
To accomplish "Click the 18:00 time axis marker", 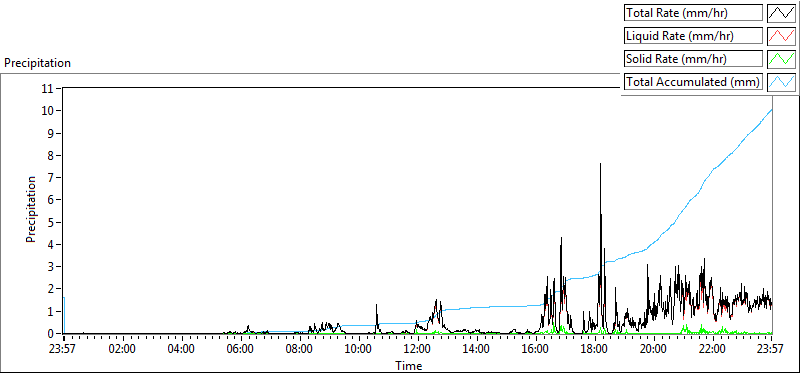I will 594,350.
